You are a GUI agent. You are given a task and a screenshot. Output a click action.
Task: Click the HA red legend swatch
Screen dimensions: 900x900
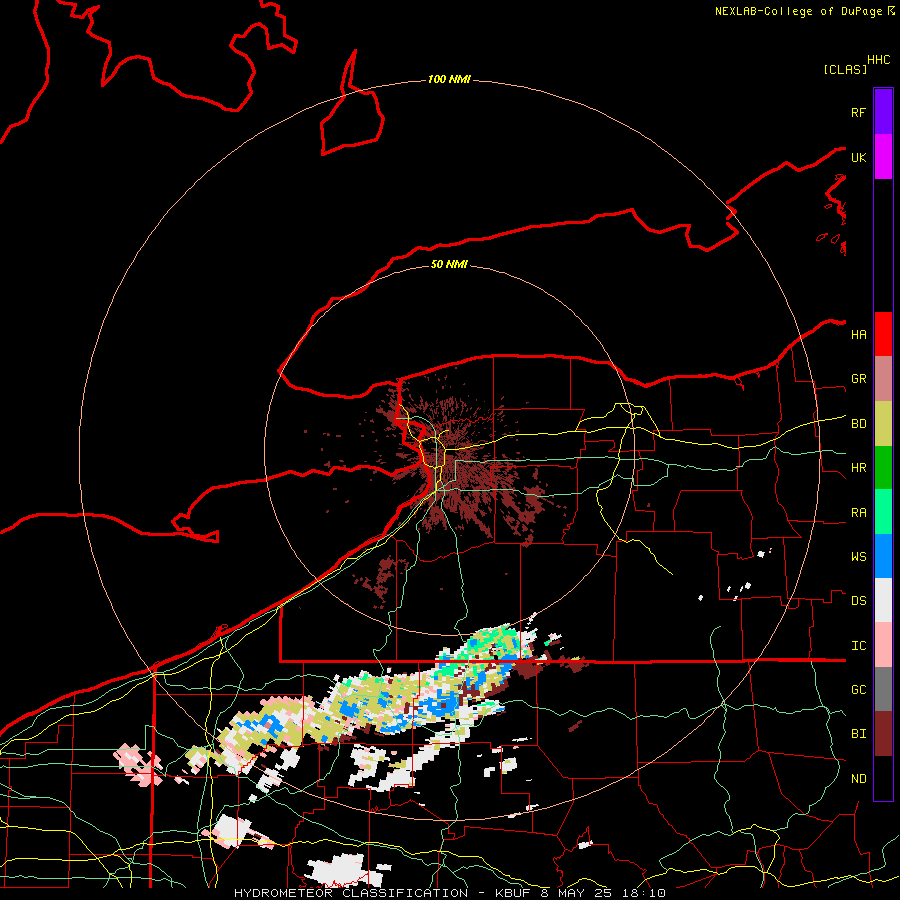[883, 334]
